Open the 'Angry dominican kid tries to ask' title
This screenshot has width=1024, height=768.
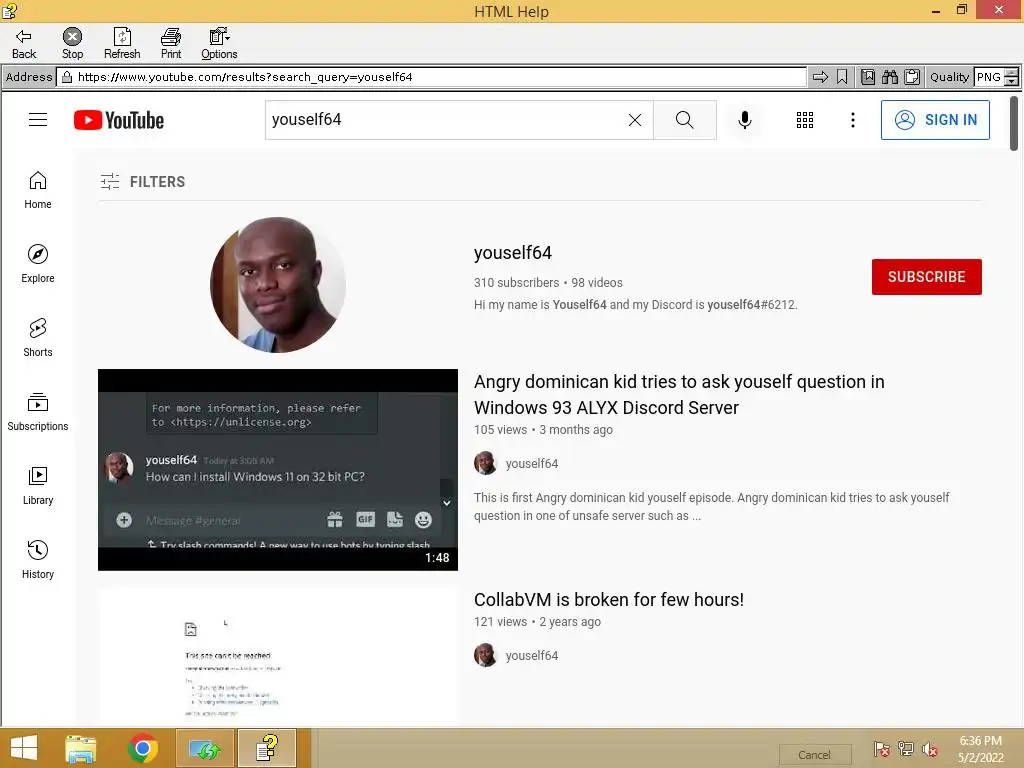pos(679,394)
